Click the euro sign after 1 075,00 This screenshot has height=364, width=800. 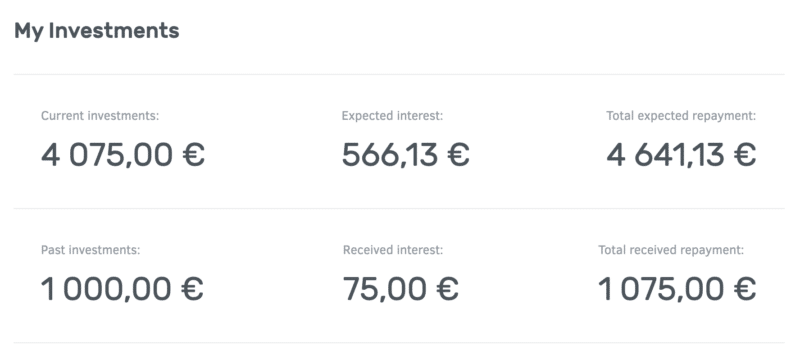[745, 289]
